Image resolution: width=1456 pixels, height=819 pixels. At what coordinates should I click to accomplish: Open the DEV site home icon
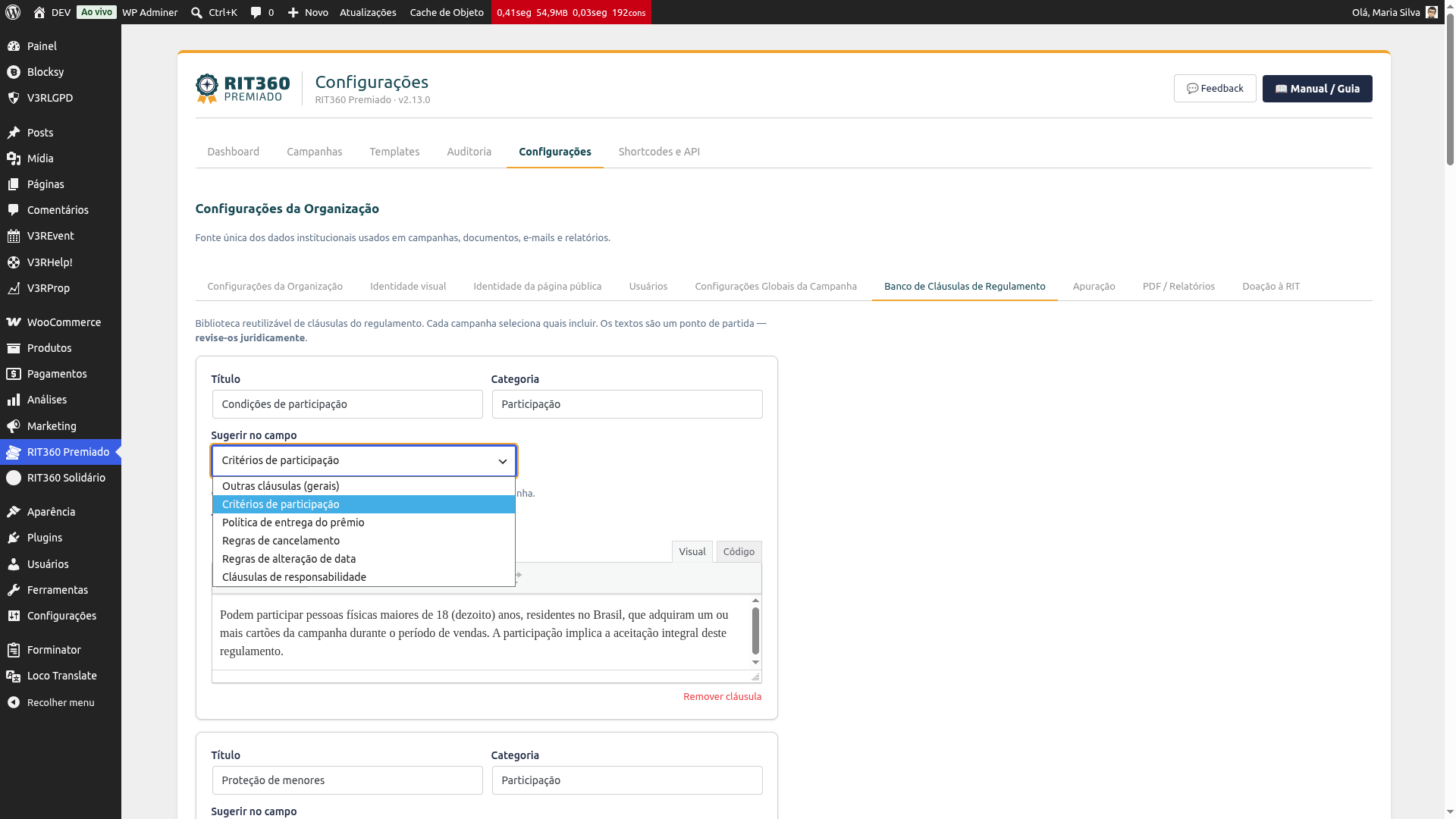pos(39,12)
